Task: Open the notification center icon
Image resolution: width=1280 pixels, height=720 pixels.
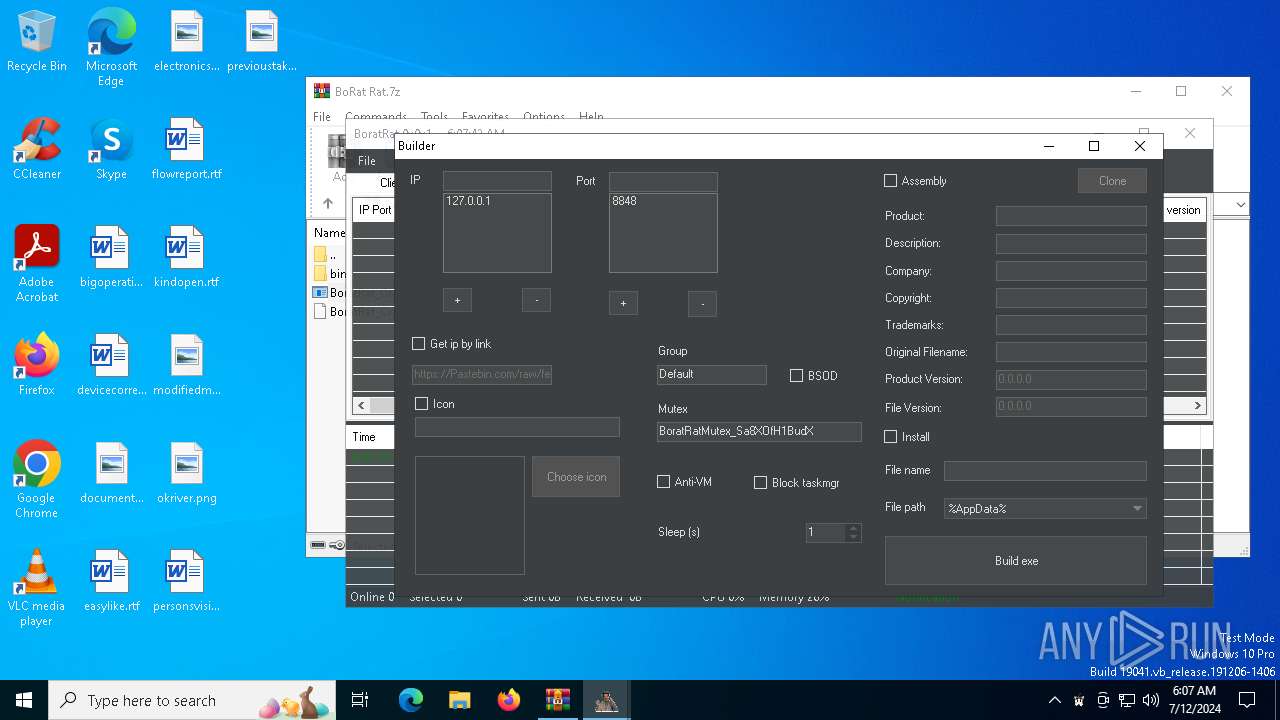Action: 1247,700
